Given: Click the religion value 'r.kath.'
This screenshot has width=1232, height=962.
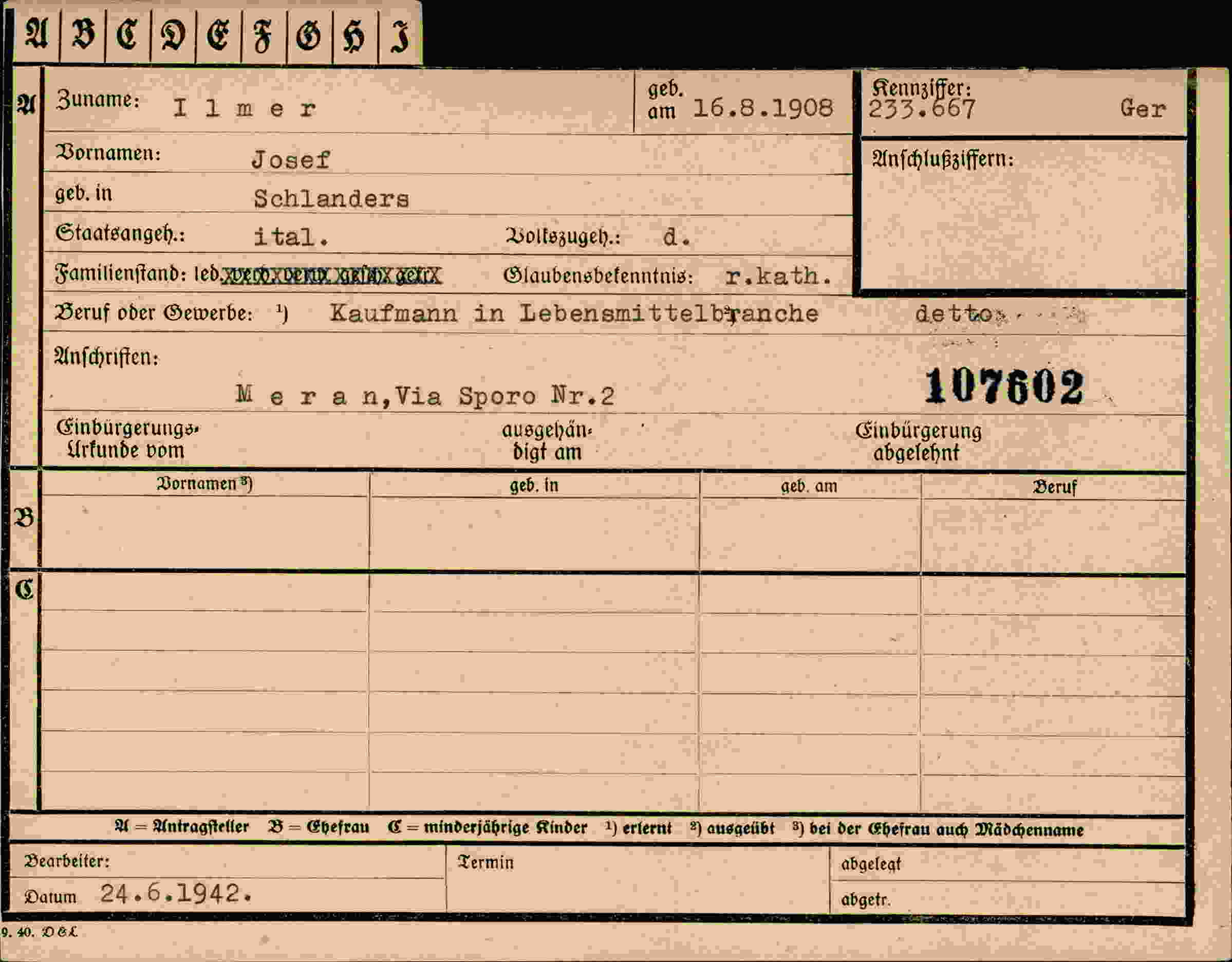Looking at the screenshot, I should click(x=778, y=276).
